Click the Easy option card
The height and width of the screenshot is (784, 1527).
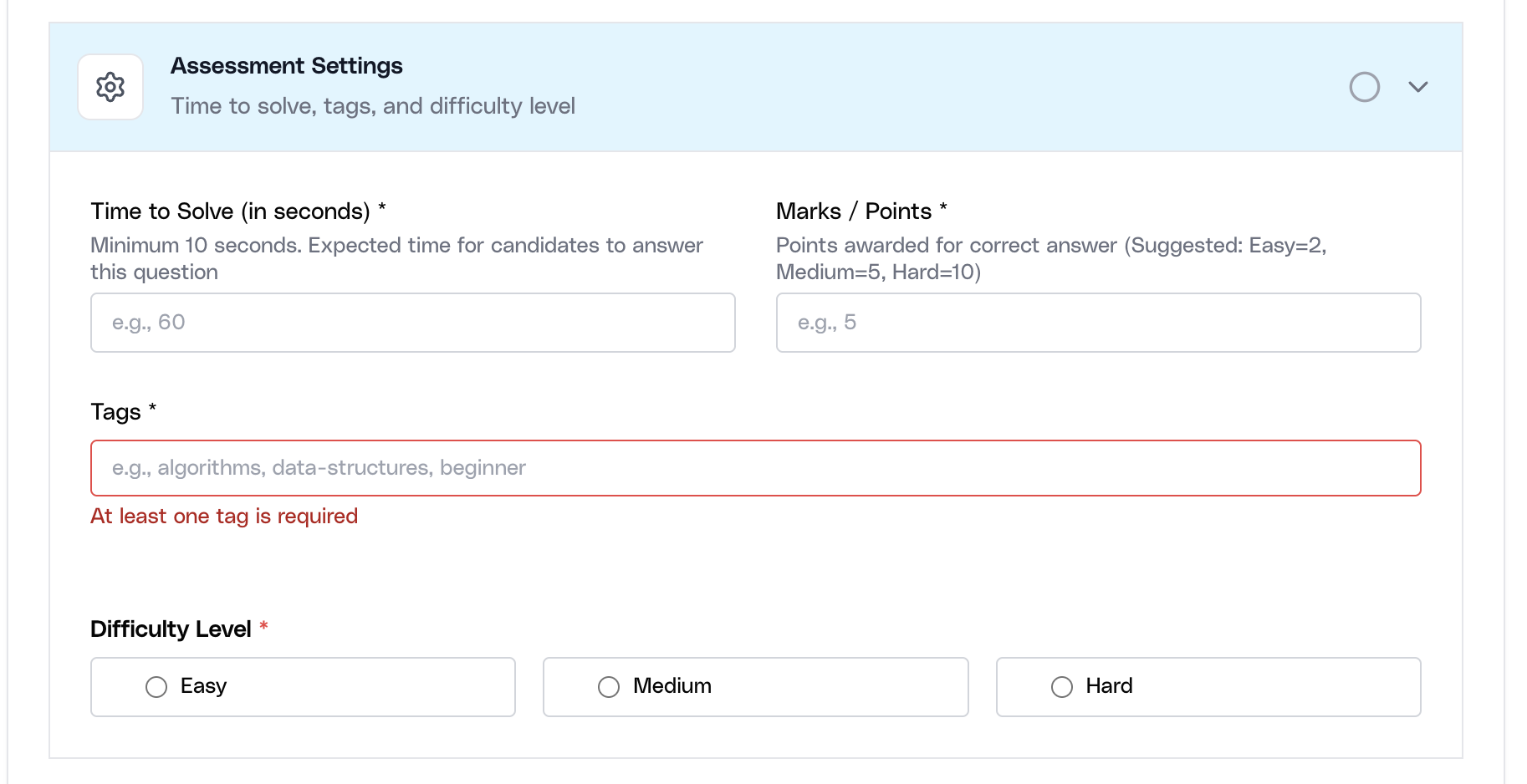(302, 686)
